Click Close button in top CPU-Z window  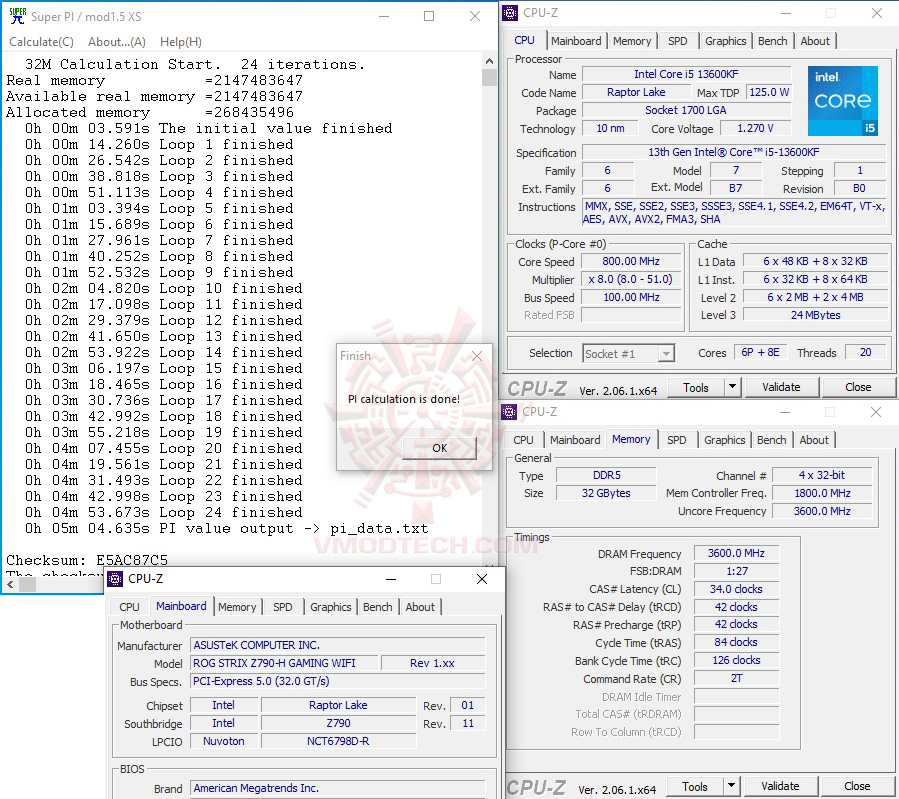858,387
